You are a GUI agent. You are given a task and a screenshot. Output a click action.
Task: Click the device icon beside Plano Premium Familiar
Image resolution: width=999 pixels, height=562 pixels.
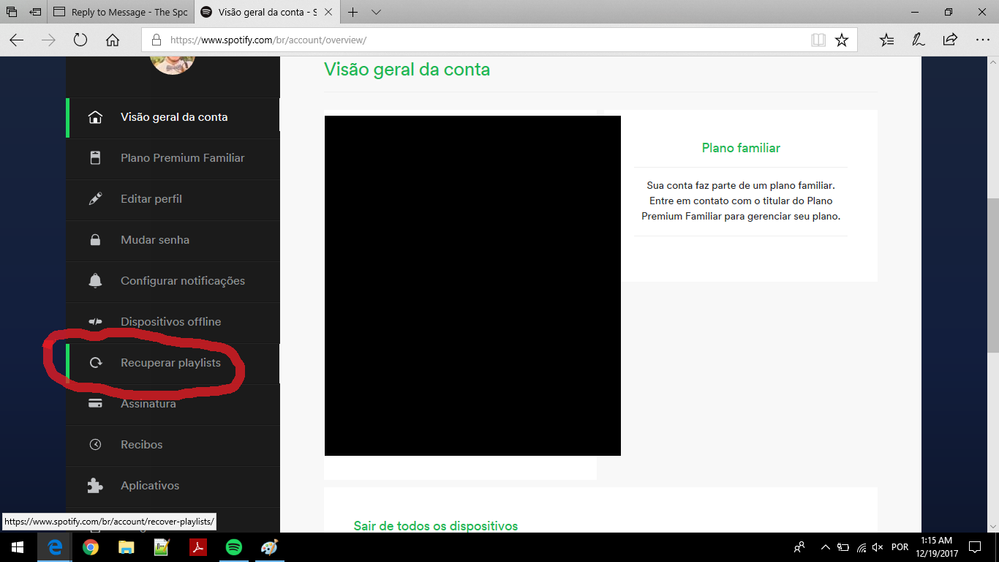tap(95, 158)
